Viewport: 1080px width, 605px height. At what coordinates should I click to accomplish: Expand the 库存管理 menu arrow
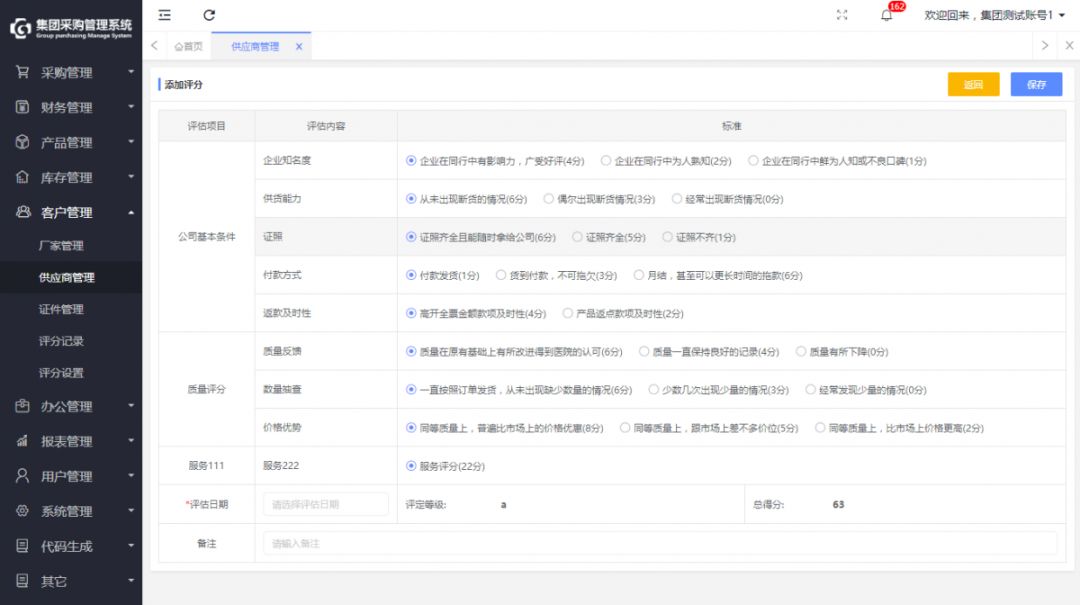point(131,177)
